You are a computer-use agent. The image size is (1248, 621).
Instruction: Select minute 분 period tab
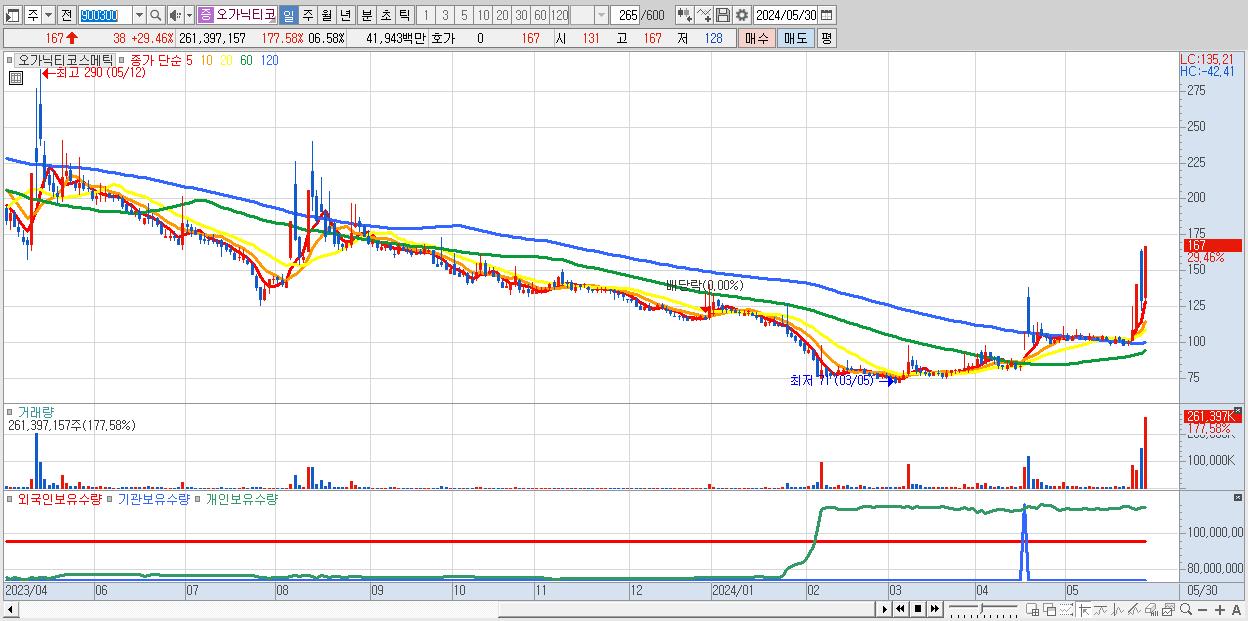coord(366,15)
